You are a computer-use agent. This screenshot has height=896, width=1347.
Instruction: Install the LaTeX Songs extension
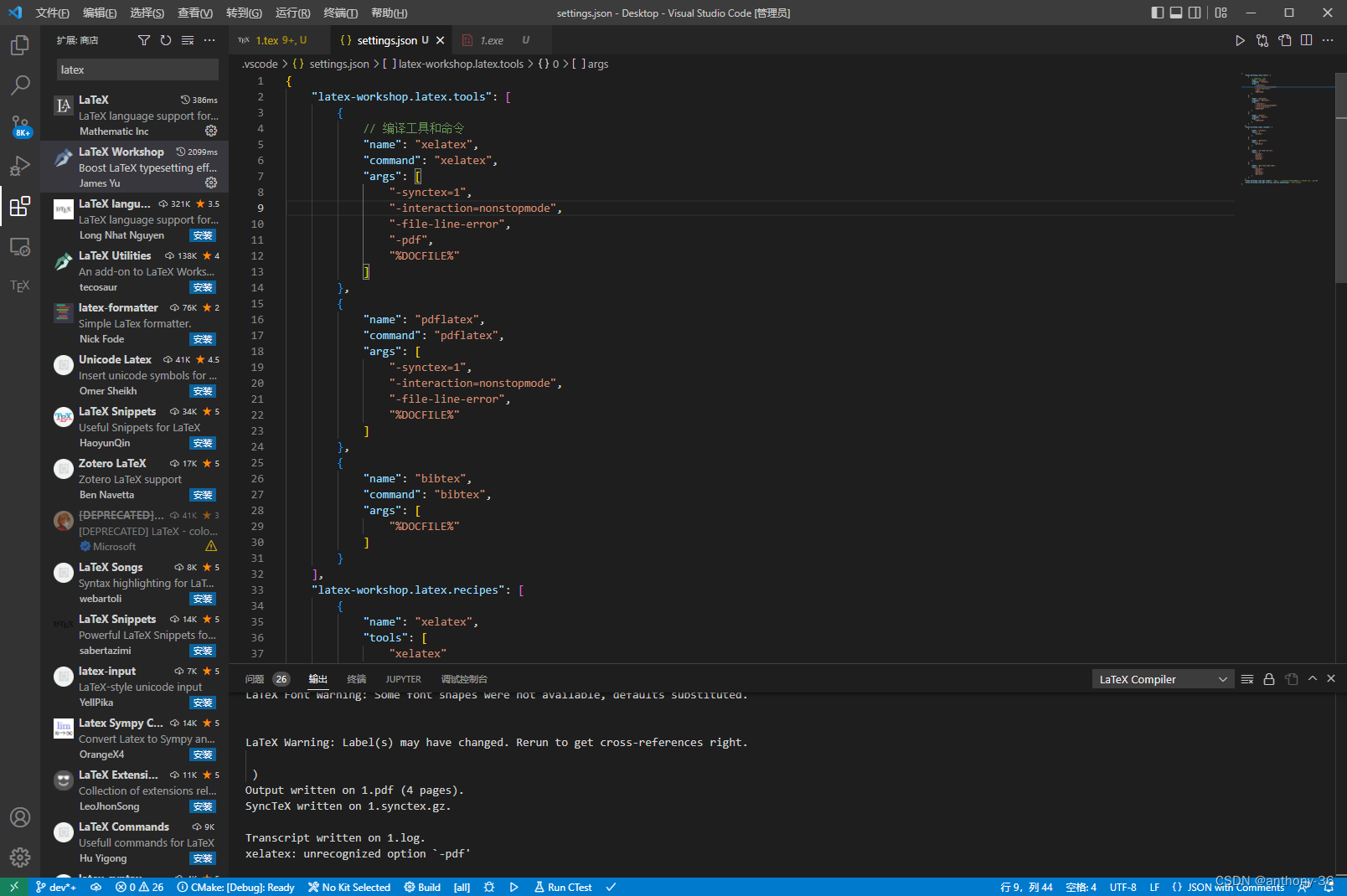pos(203,599)
